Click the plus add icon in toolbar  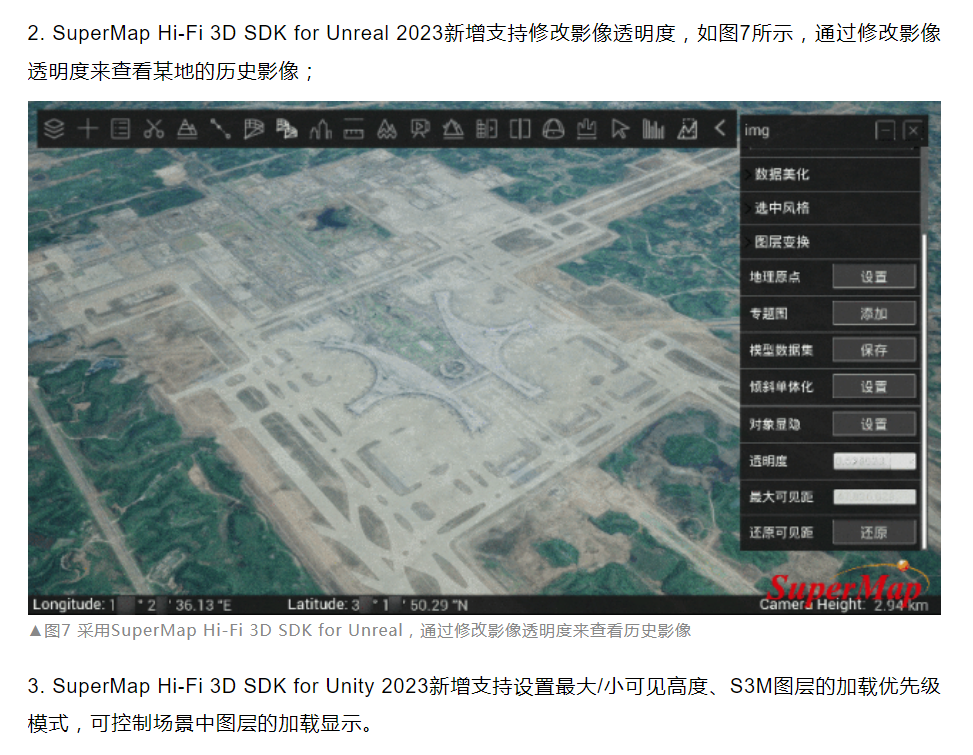coord(89,129)
